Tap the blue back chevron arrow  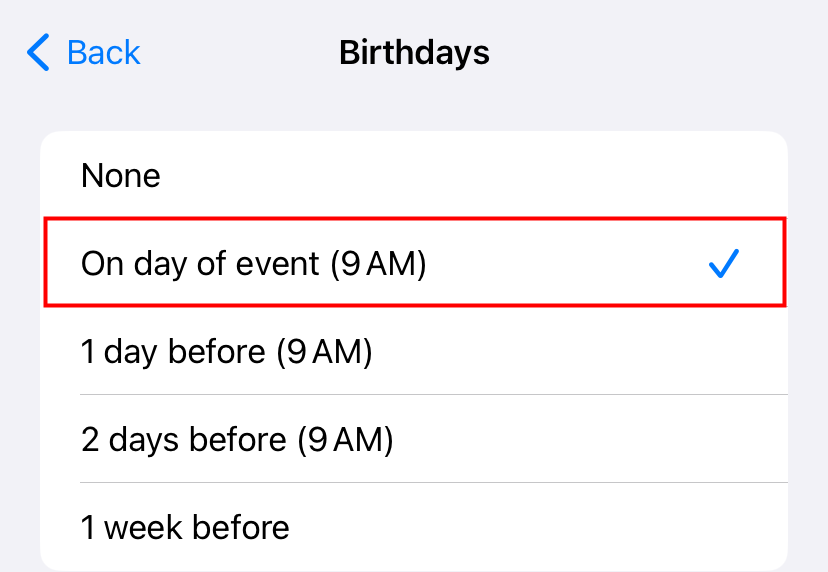[x=39, y=52]
